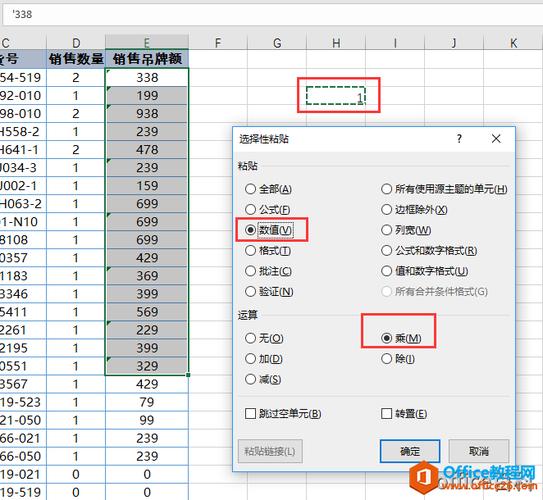
Task: Click cell with value 938
Action: click(147, 114)
